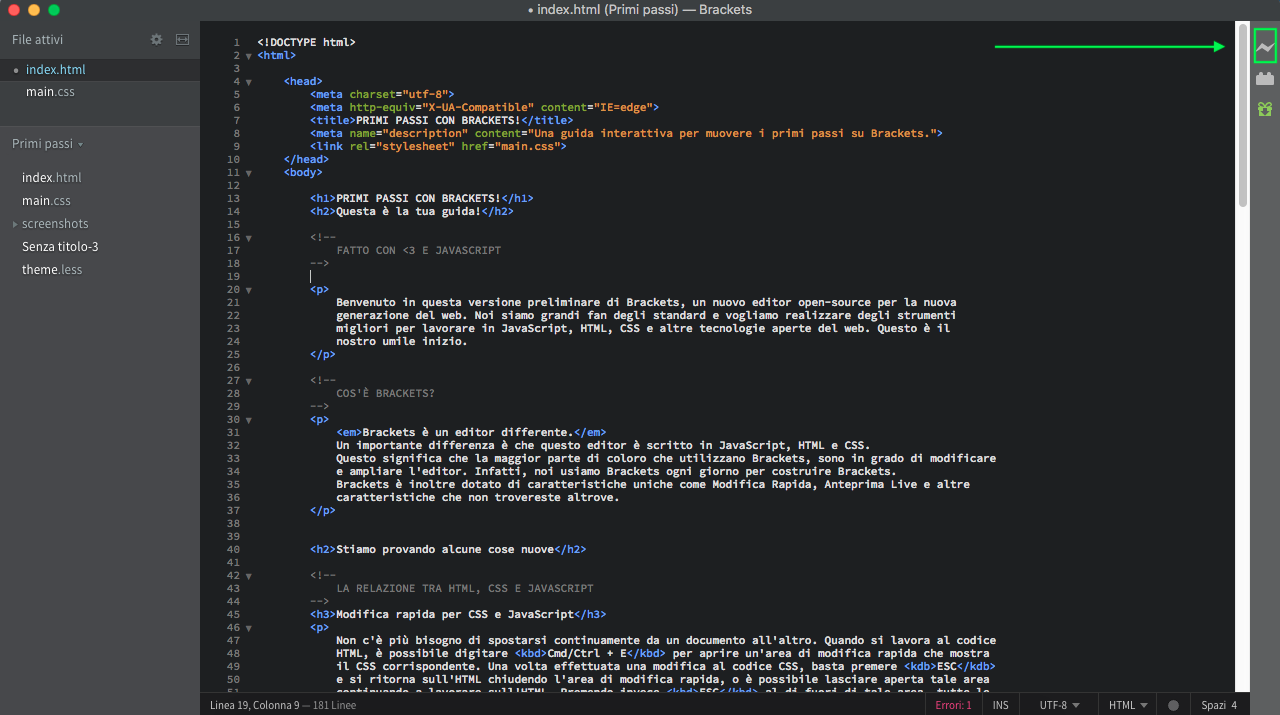Toggle Spazi indentation type in status bar
Screen dimensions: 1280x715
(x=1213, y=705)
